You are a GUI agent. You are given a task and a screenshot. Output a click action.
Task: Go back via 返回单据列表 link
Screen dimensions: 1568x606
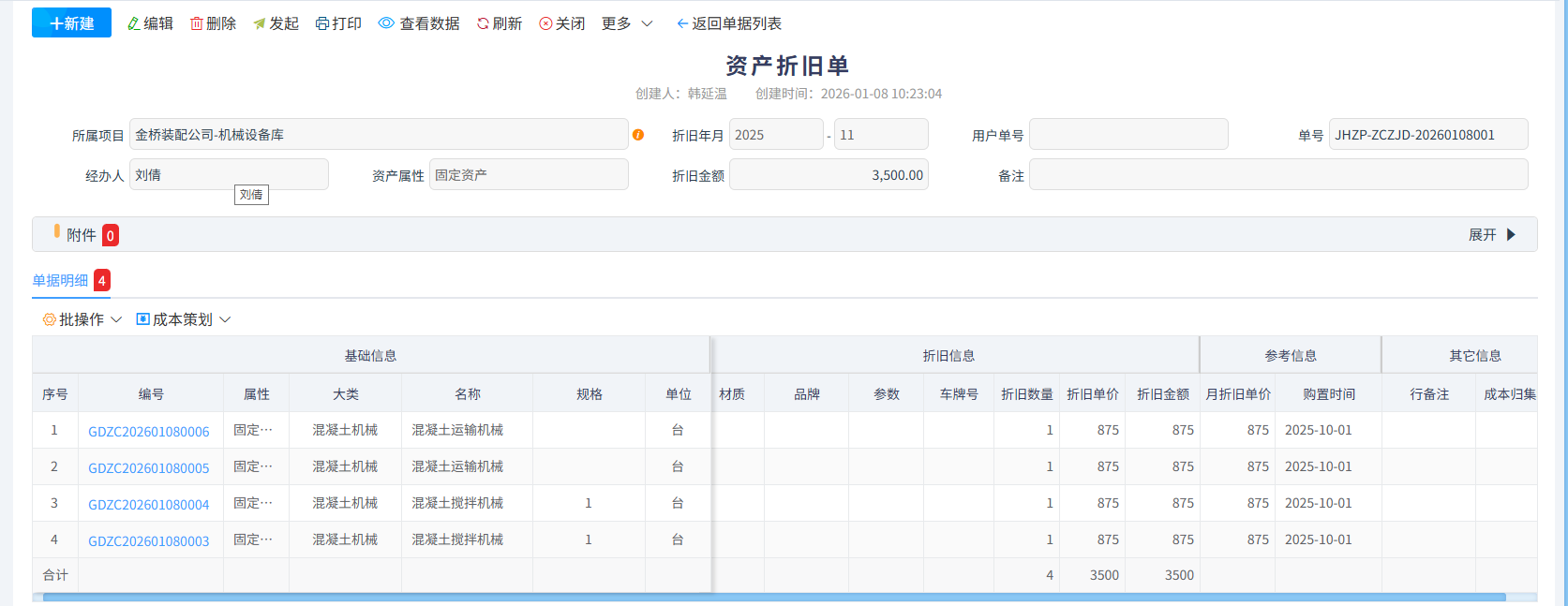[x=729, y=23]
